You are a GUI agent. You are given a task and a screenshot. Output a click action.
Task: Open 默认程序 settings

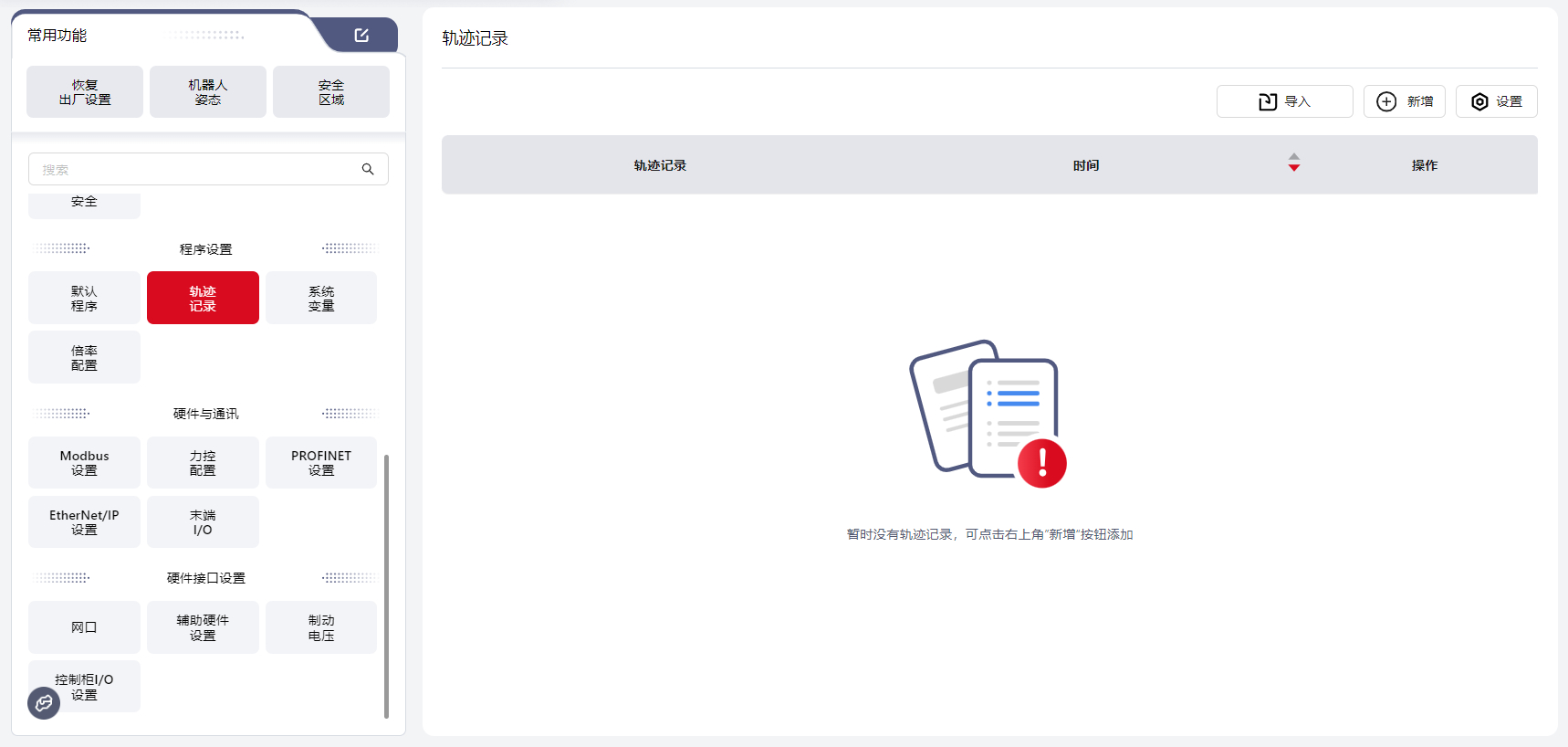[84, 298]
